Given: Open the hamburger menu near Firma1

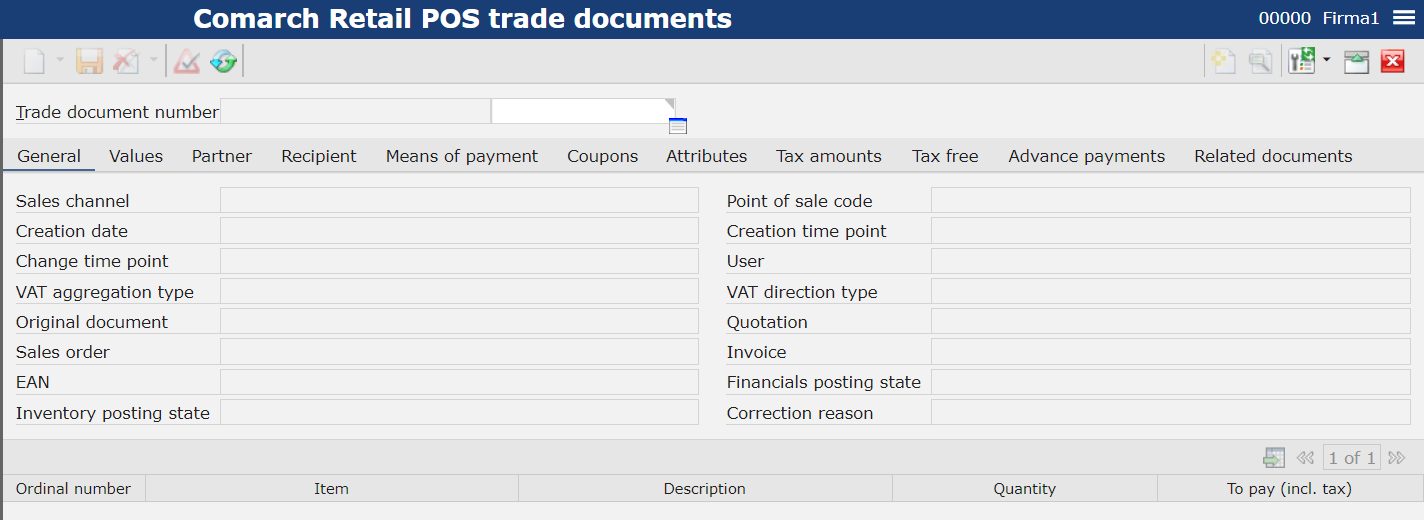Looking at the screenshot, I should [1403, 18].
